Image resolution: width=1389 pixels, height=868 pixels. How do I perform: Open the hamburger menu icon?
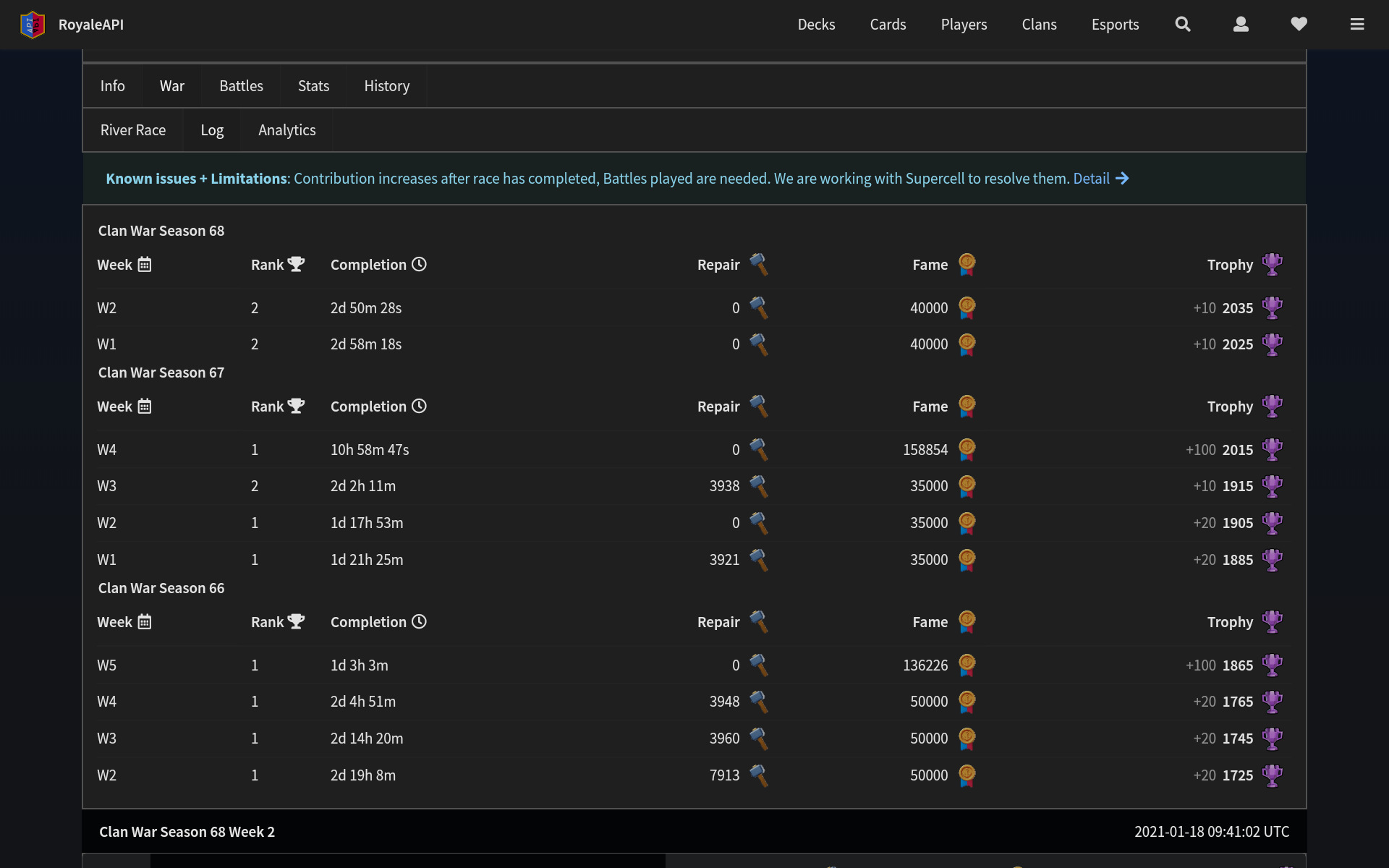pyautogui.click(x=1357, y=25)
